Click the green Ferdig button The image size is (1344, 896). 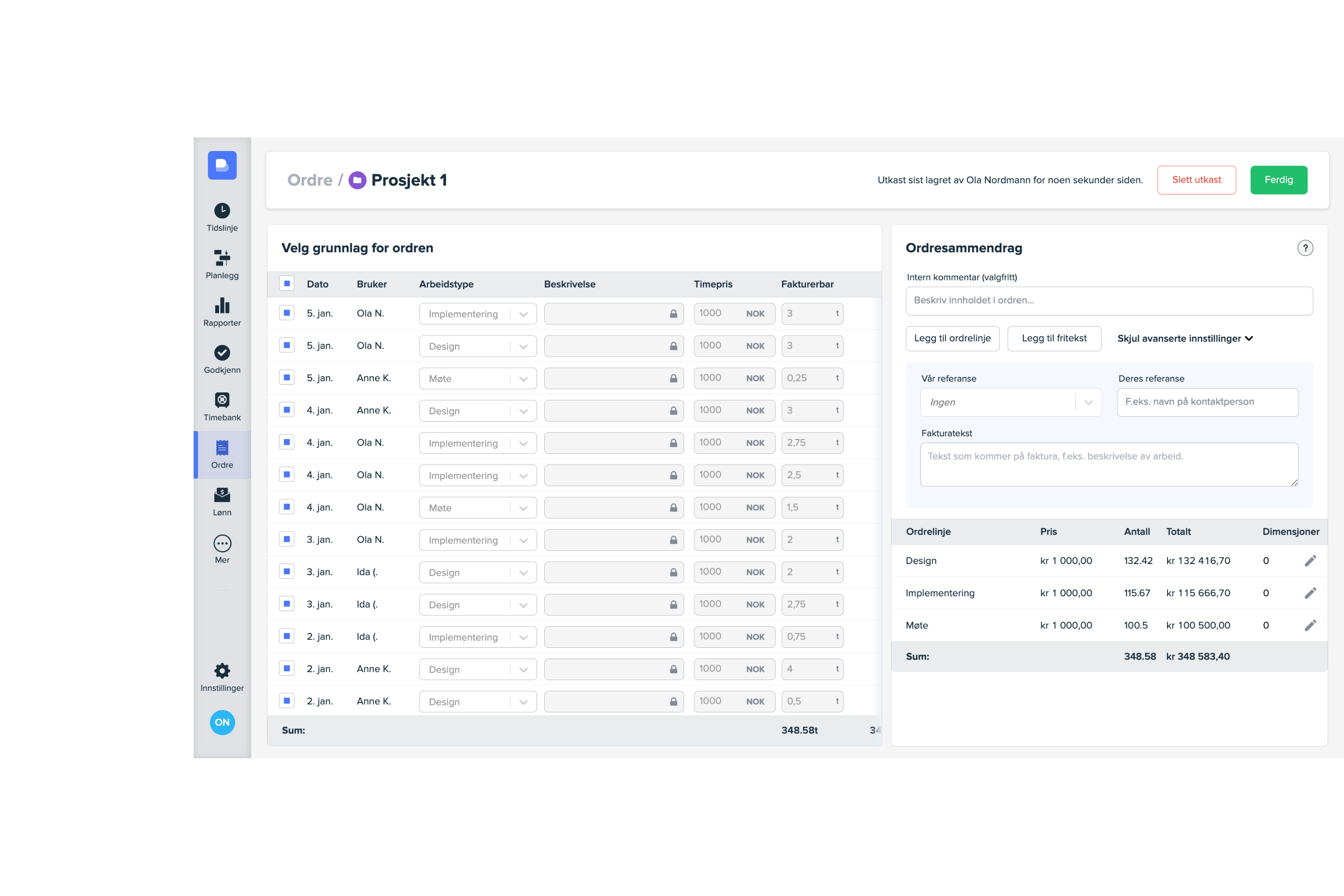[x=1278, y=180]
